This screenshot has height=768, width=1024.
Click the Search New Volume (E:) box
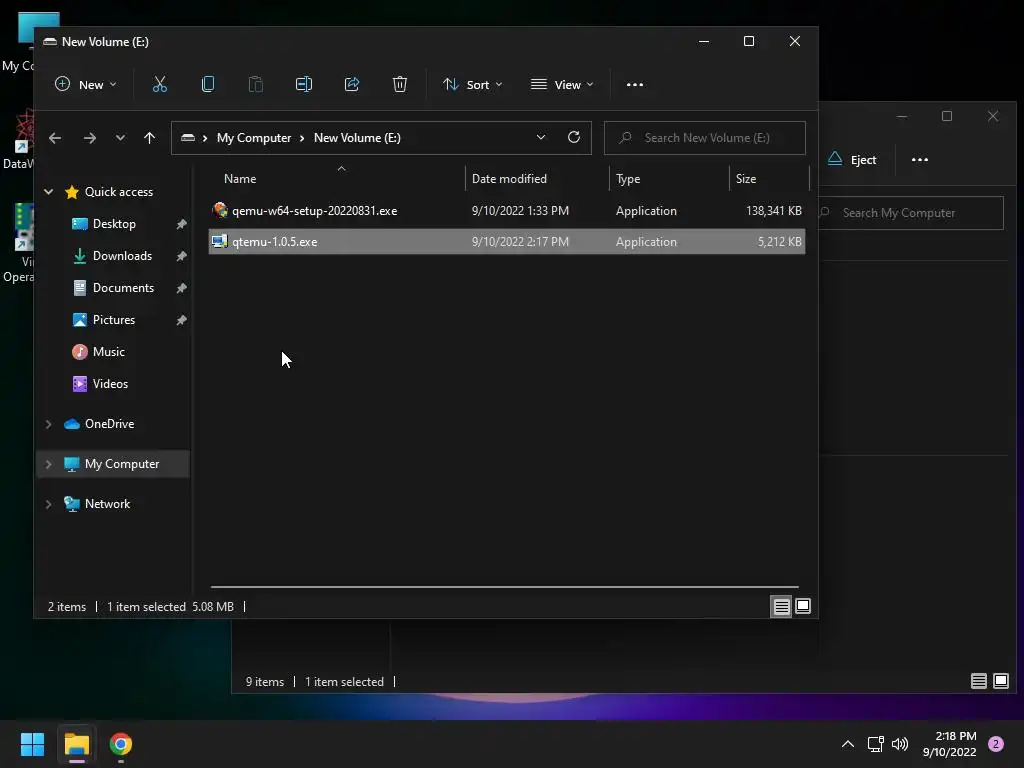coord(705,138)
